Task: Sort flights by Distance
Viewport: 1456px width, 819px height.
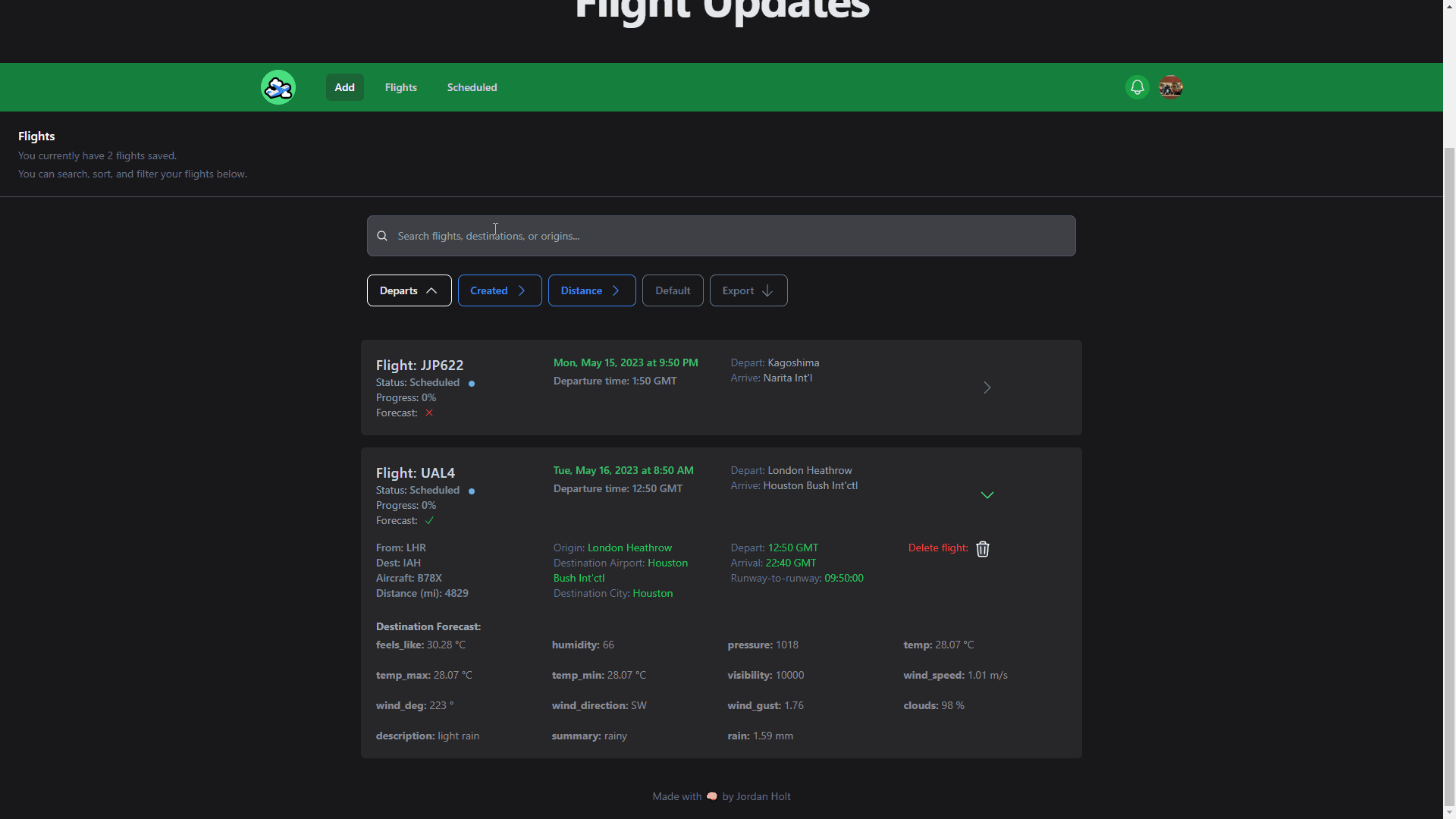Action: [x=591, y=290]
